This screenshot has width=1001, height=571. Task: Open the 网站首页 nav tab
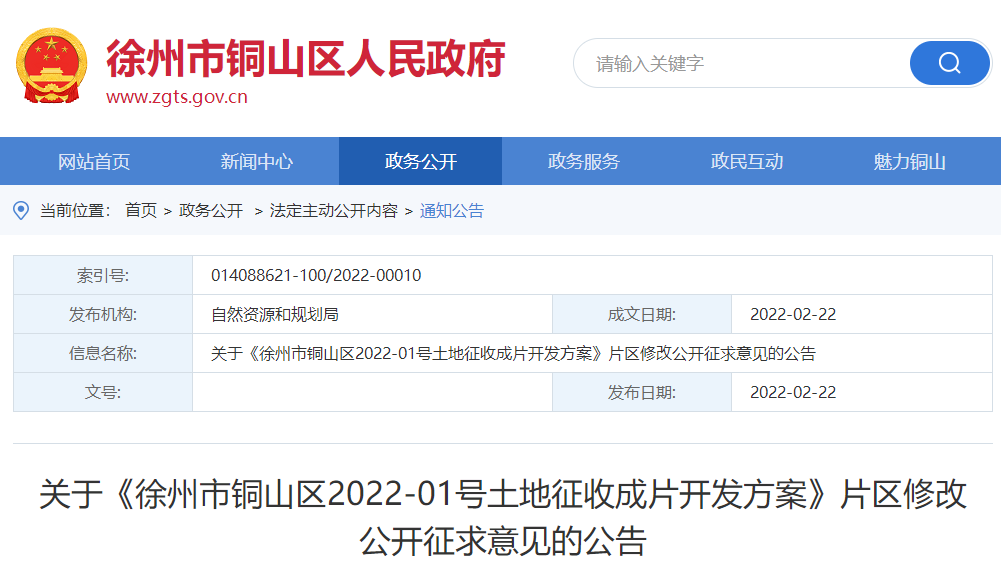click(94, 162)
